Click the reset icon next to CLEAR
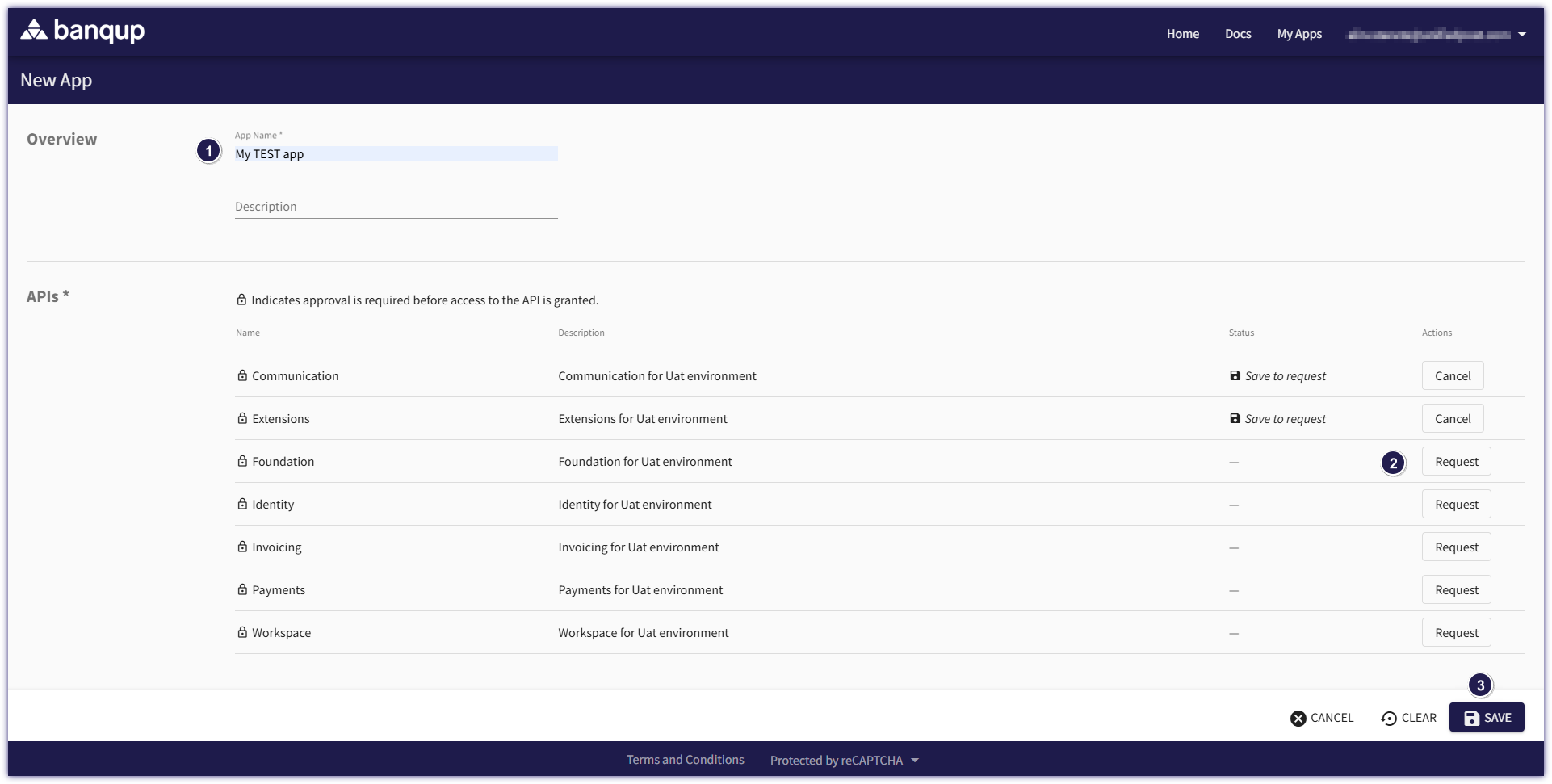Viewport: 1552px width, 784px height. pos(1388,718)
